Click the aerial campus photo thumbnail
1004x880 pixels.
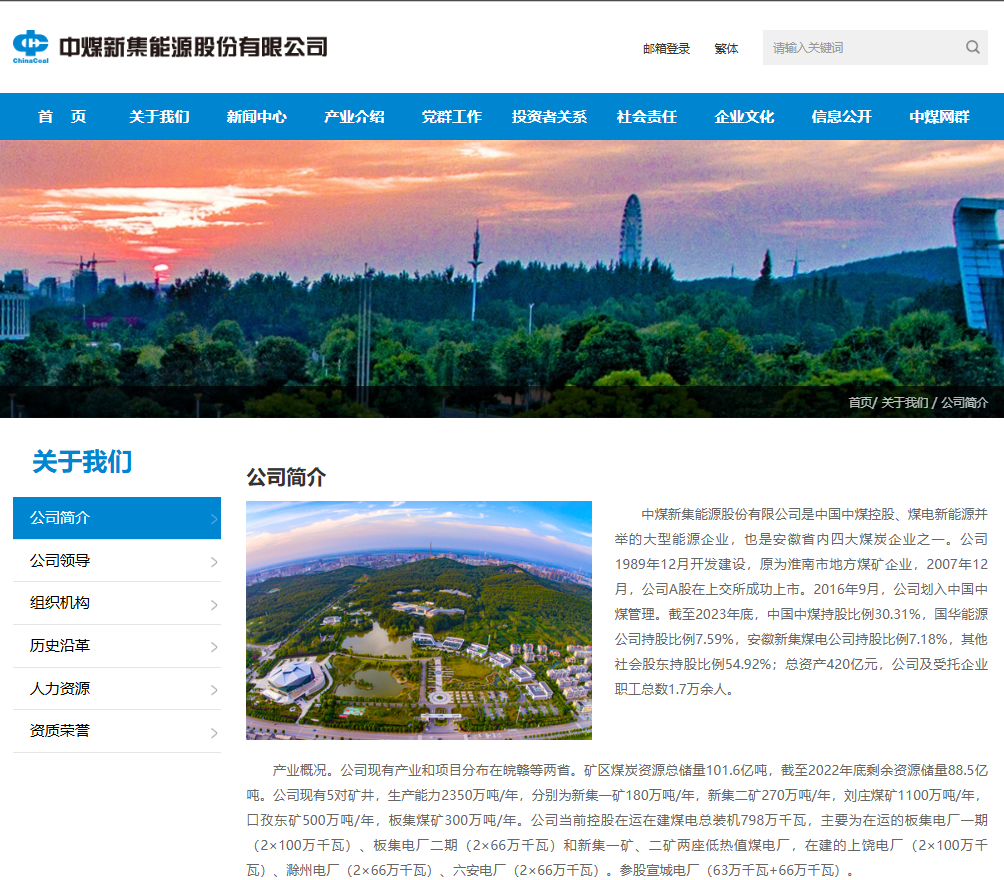point(419,620)
